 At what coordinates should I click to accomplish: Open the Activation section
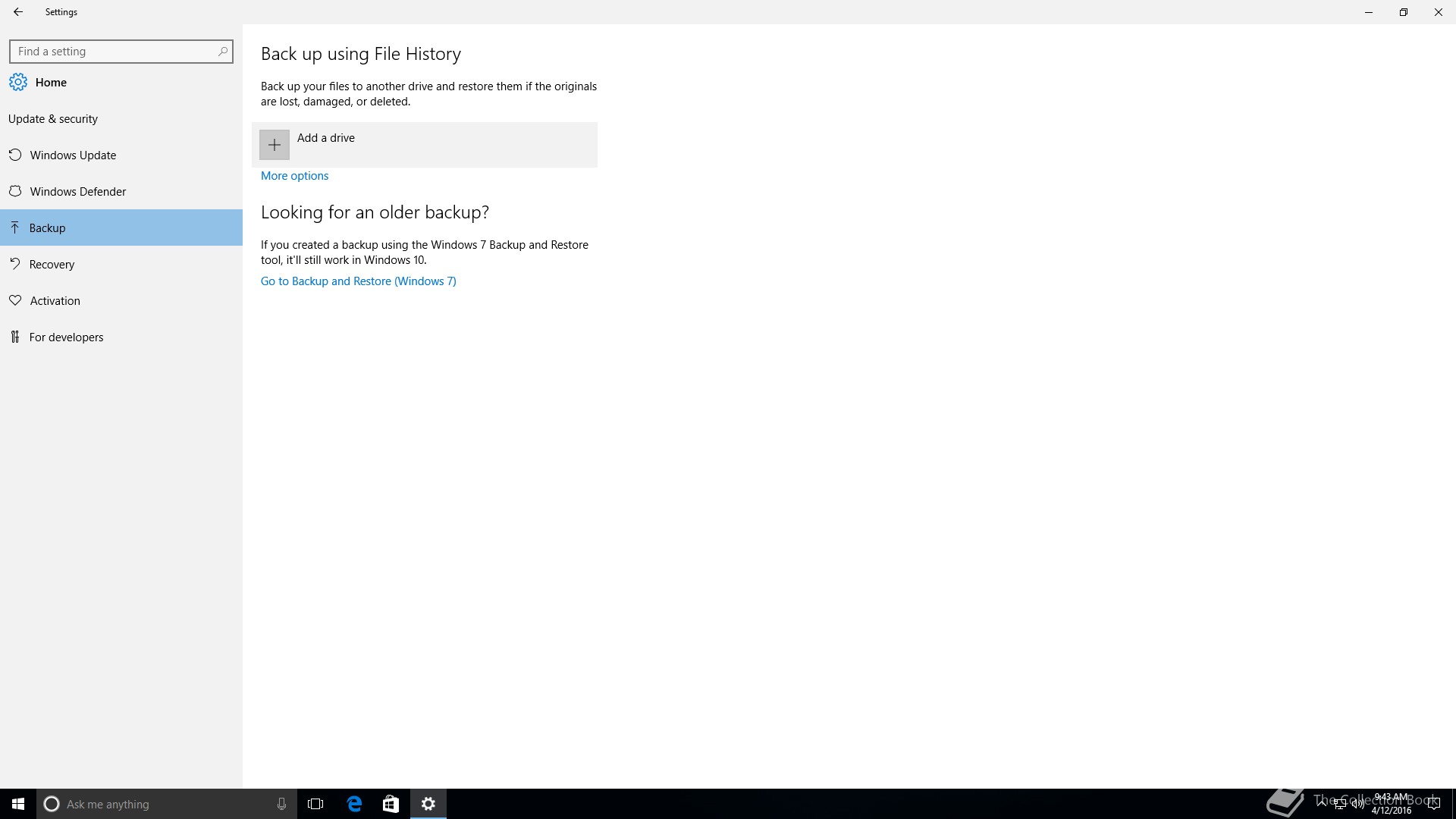[x=121, y=300]
